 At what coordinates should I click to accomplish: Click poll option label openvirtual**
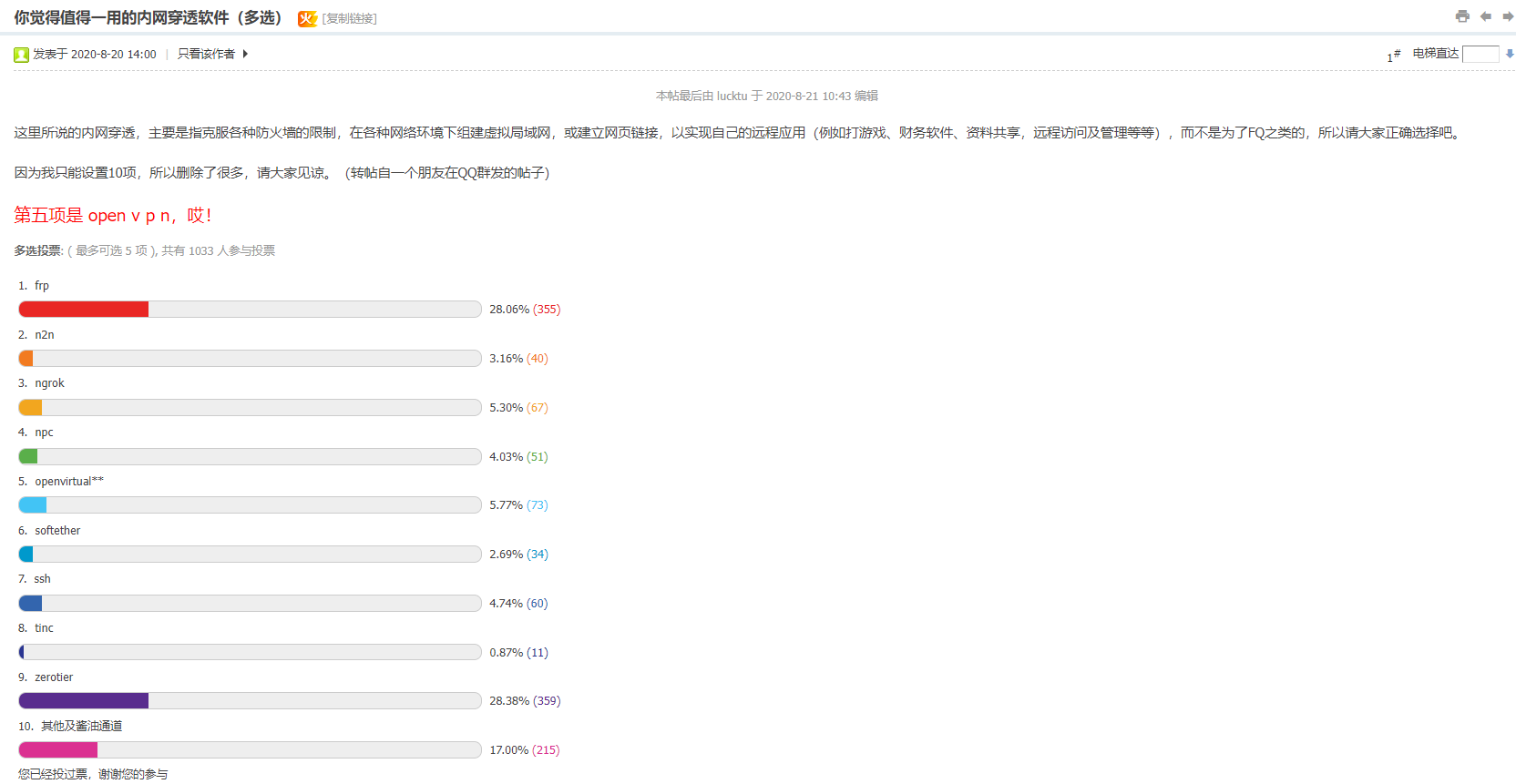[x=69, y=482]
